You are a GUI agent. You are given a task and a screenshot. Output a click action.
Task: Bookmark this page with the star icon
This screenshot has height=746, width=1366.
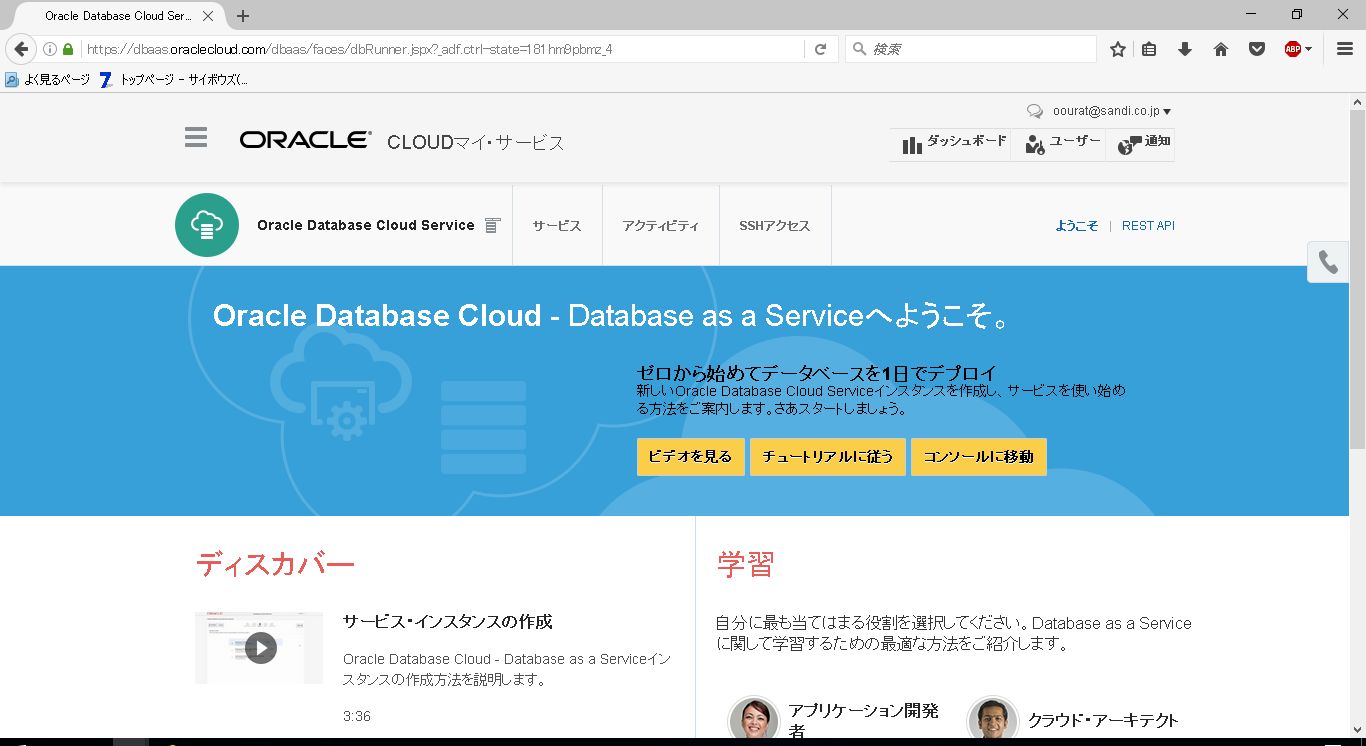[x=1118, y=49]
